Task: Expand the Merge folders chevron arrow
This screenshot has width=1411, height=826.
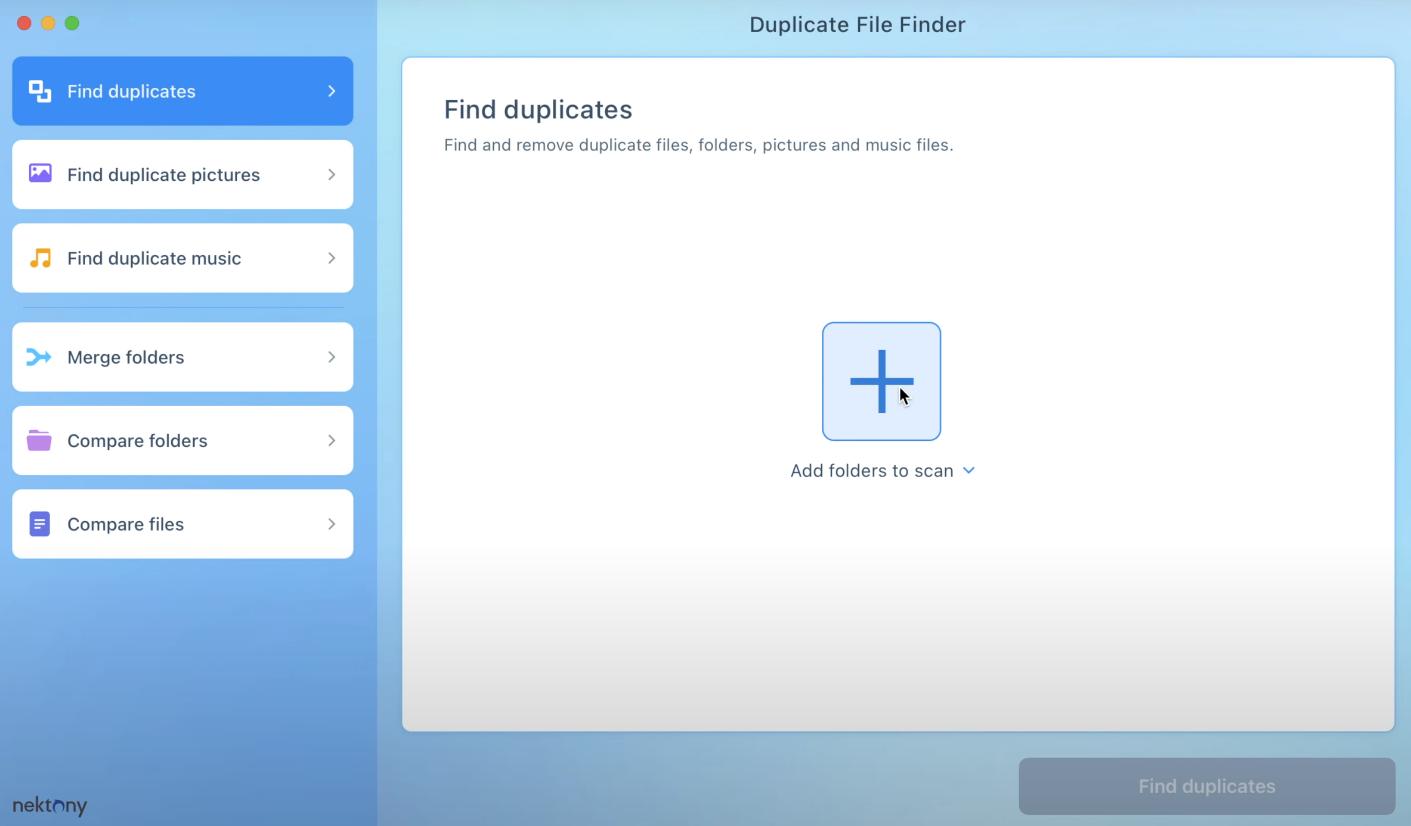Action: [332, 356]
